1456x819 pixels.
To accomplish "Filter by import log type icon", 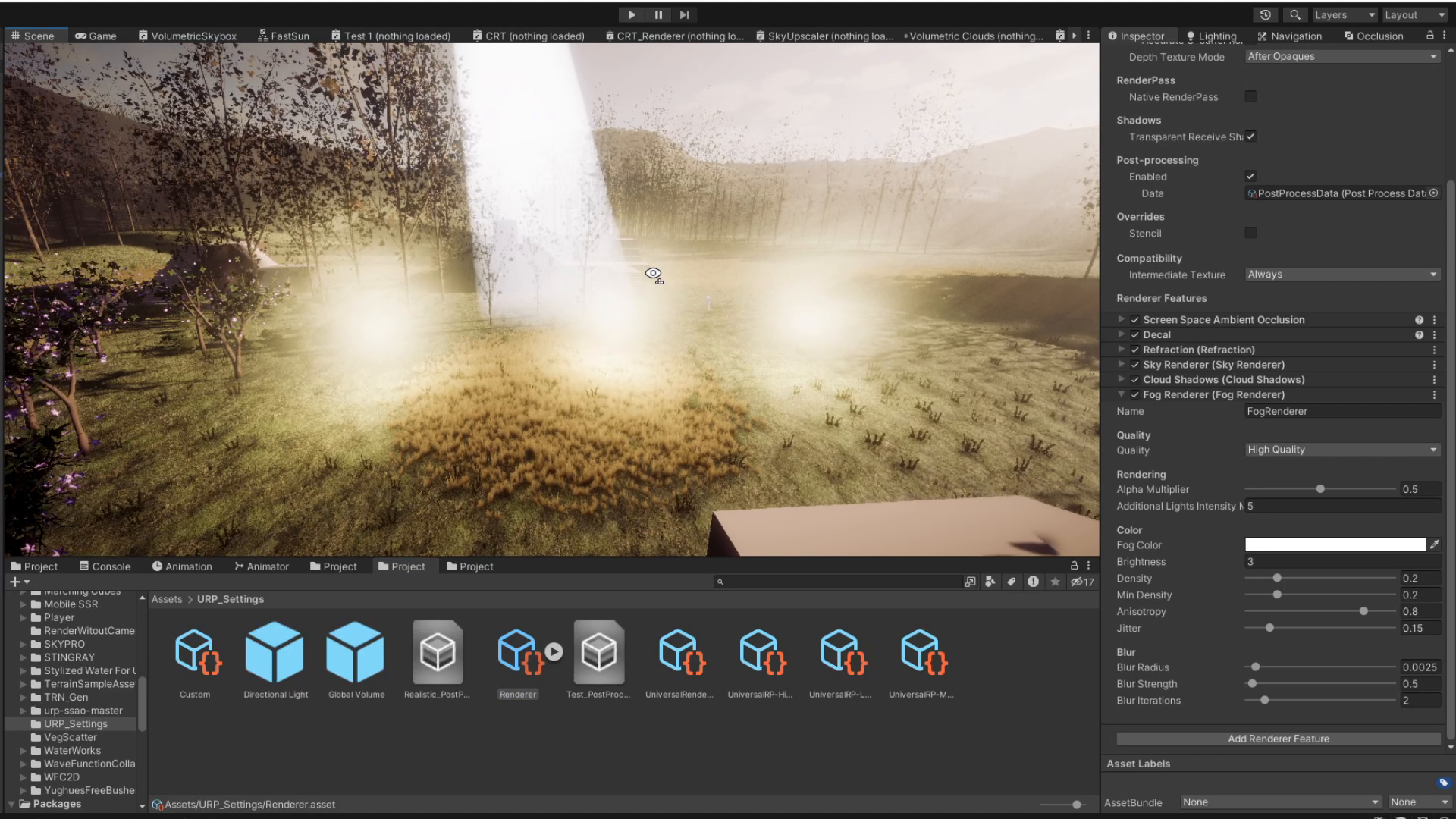I will [1033, 582].
